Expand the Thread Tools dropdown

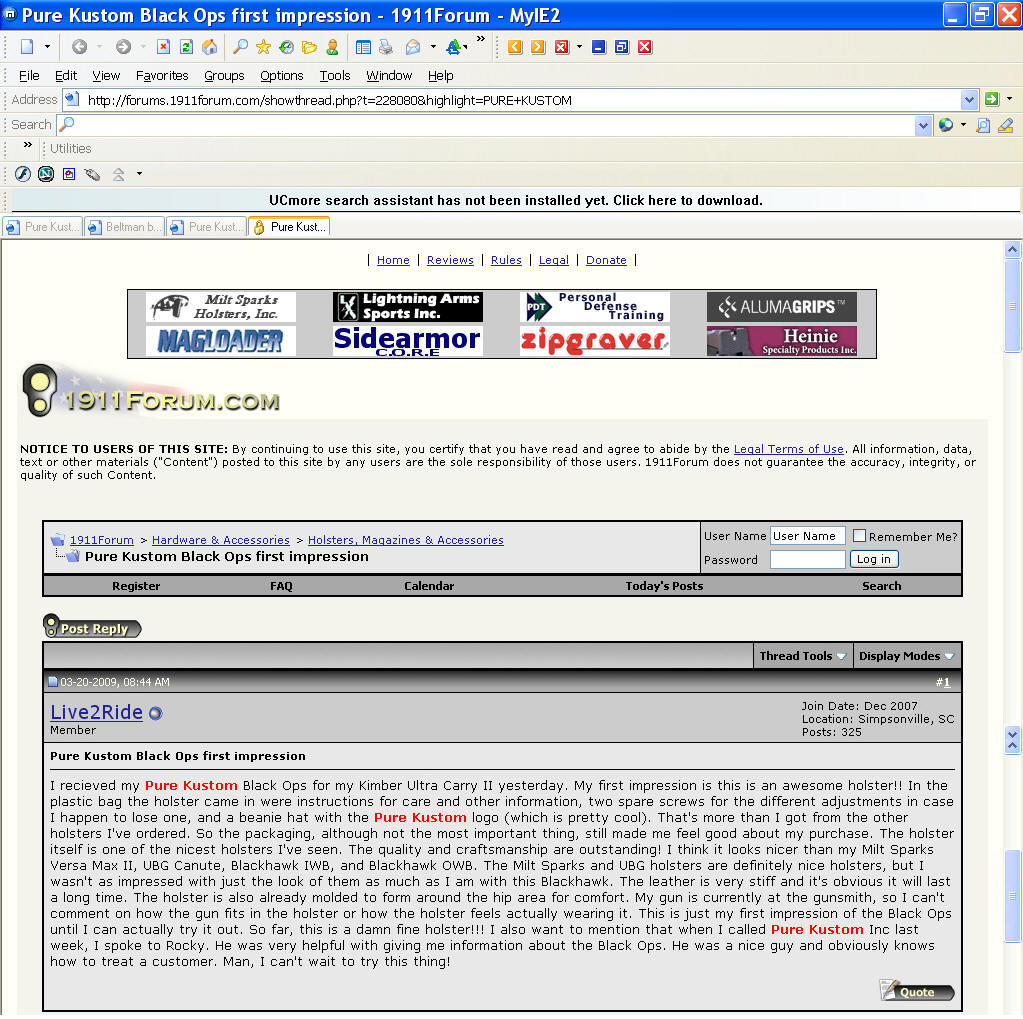803,656
